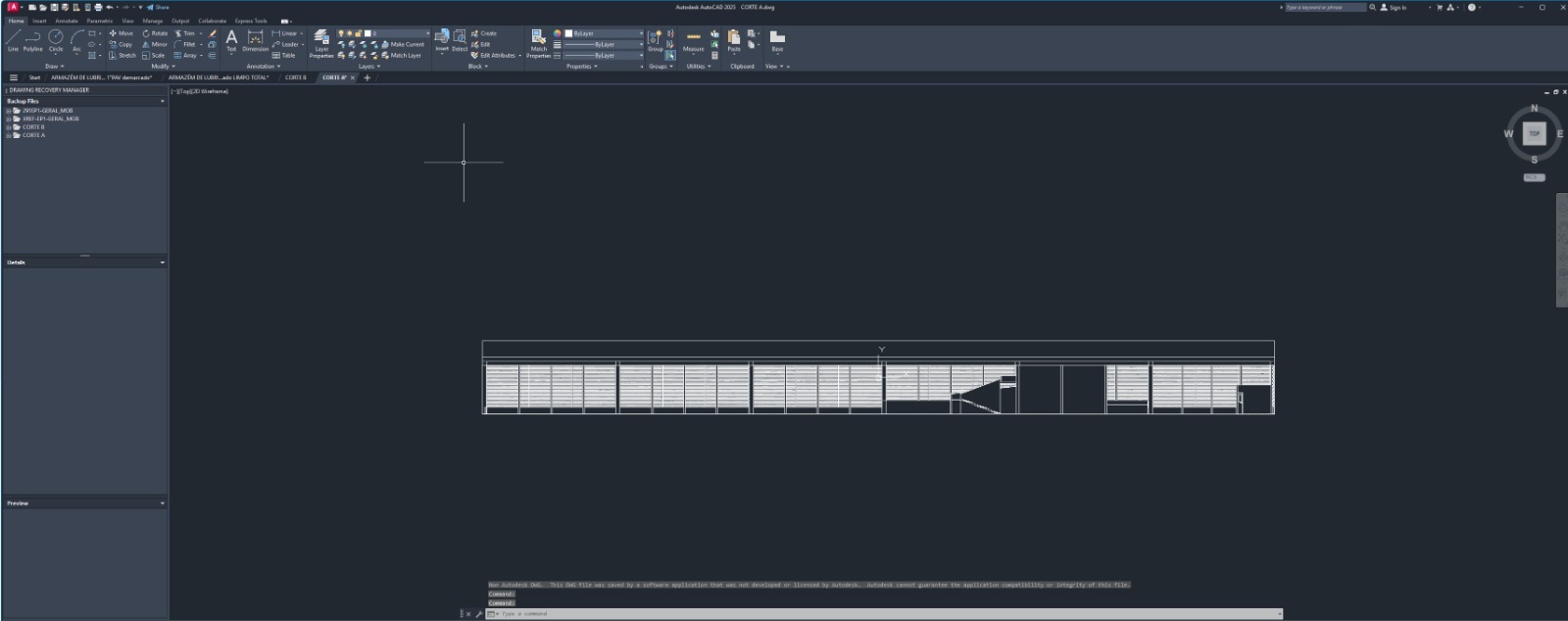Screen dimensions: 1568x621
Task: Click the Make Current layer button
Action: [406, 44]
